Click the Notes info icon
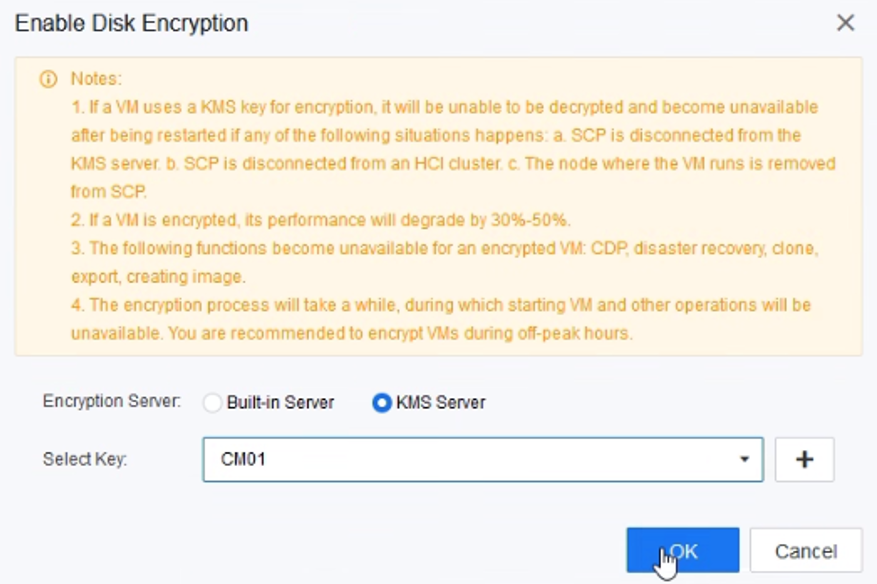Image resolution: width=877 pixels, height=584 pixels. tap(48, 79)
